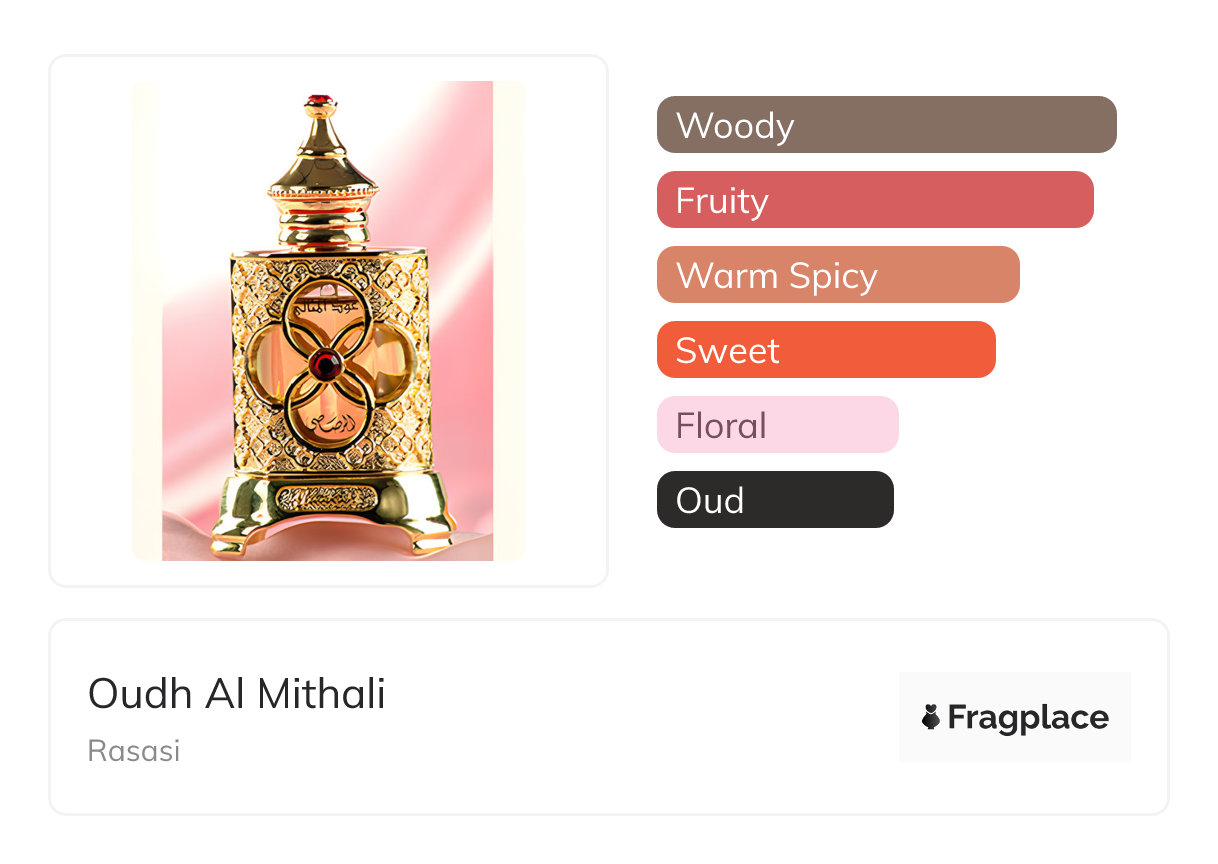Open the Oudh Al Mithali title link
The image size is (1218, 864).
[237, 694]
